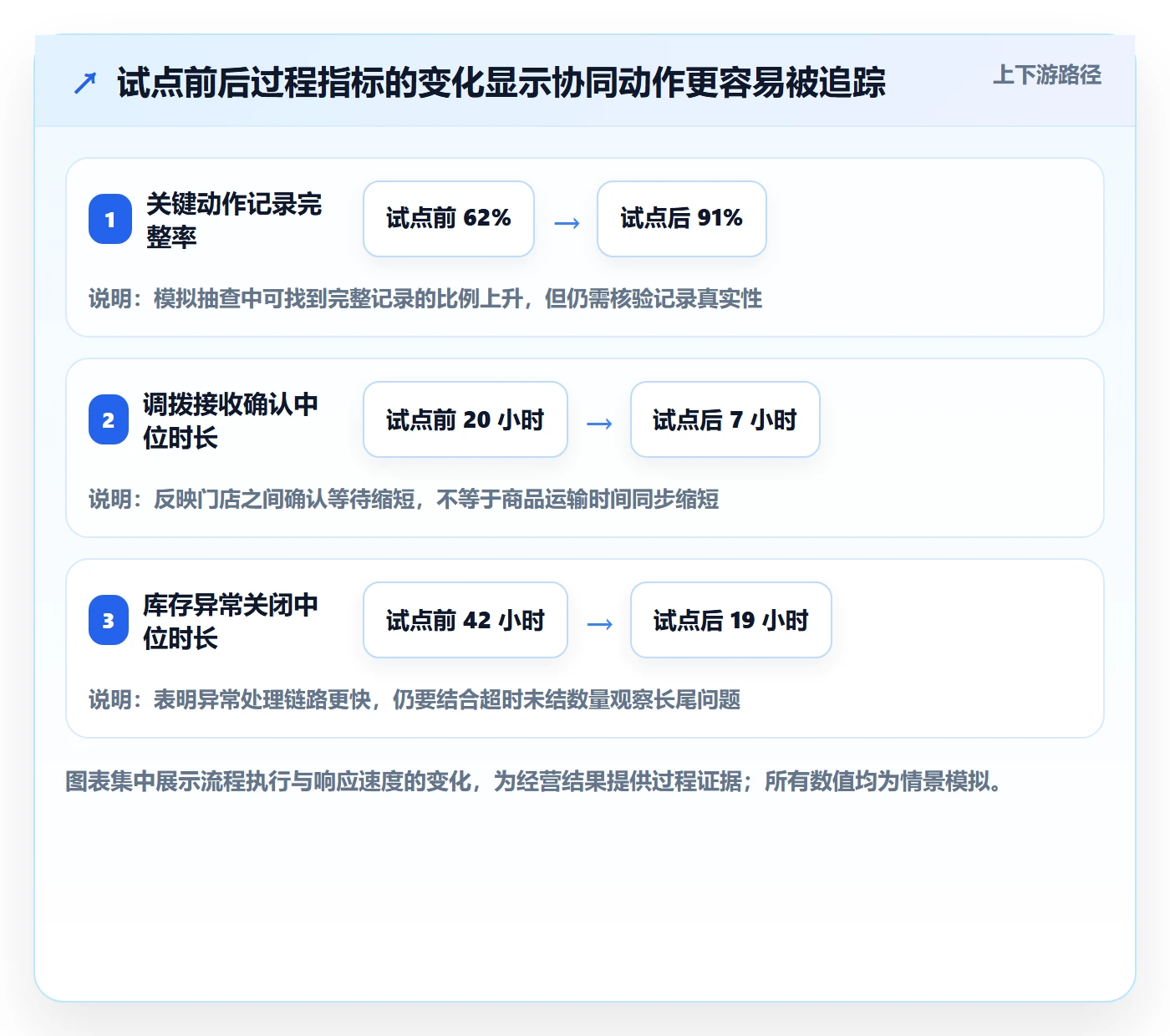
Task: Select the 试点后 7 小时 pill
Action: tap(725, 419)
